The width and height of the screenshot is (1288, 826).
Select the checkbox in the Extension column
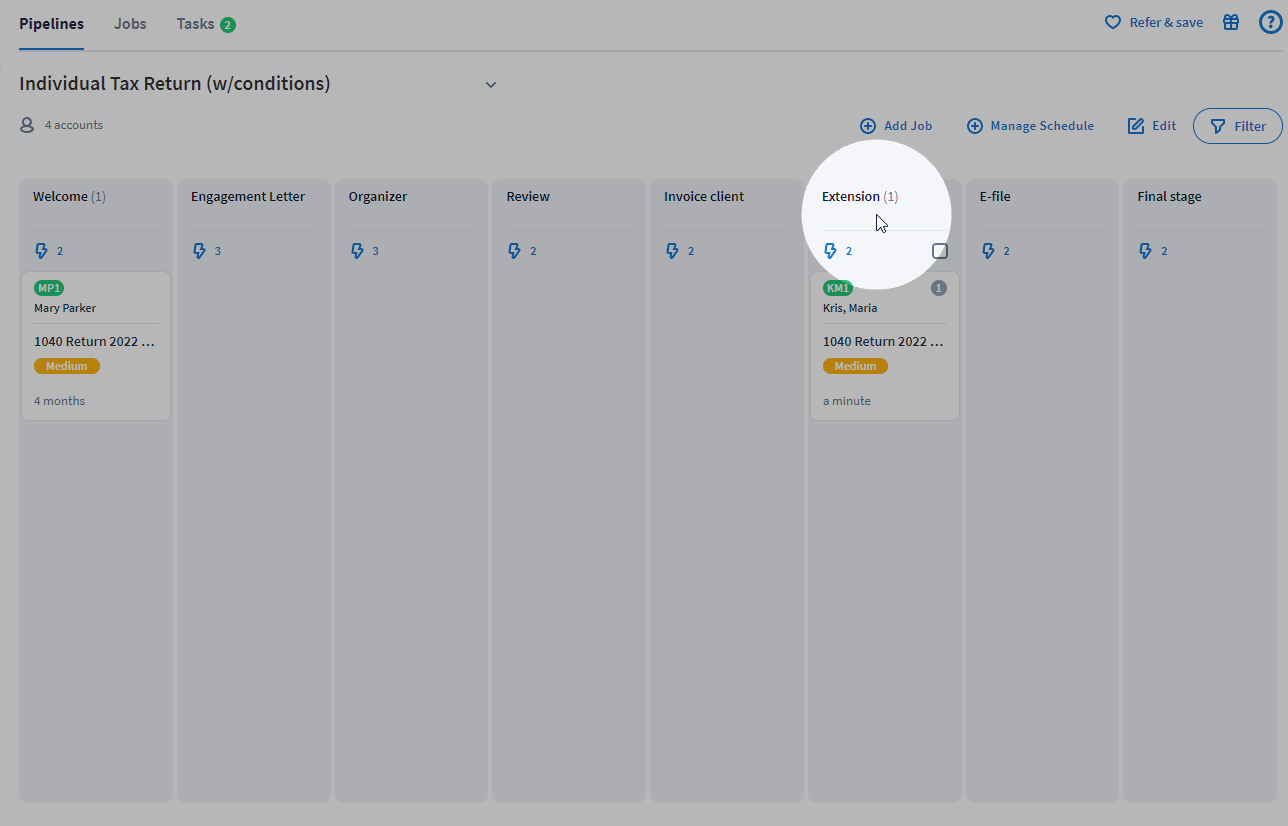(x=939, y=250)
